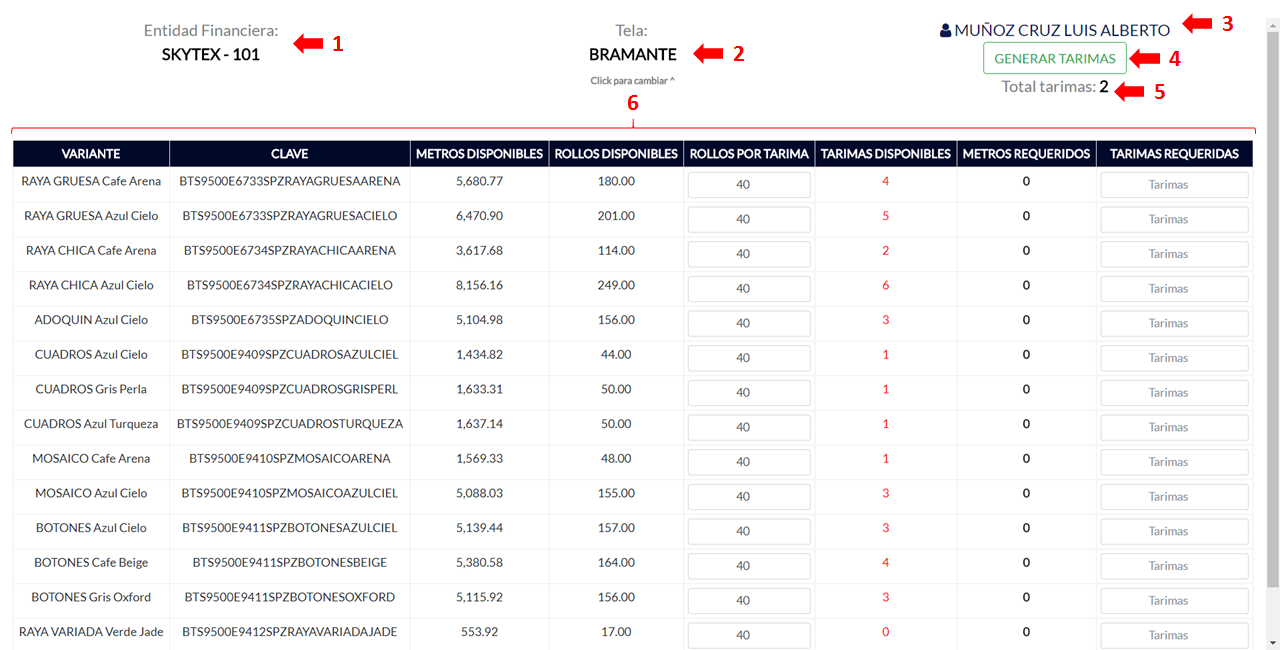This screenshot has height=650, width=1280.
Task: Focus Rollos por tarima field for RAYA CHICA Azul Cielo
Action: click(x=749, y=288)
